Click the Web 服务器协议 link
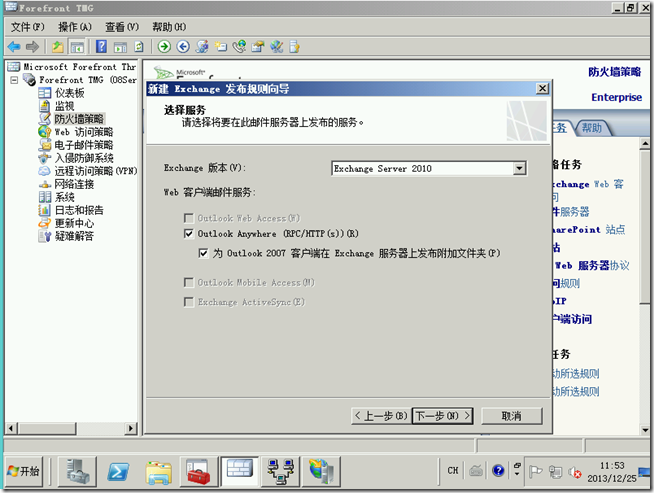 [x=592, y=265]
